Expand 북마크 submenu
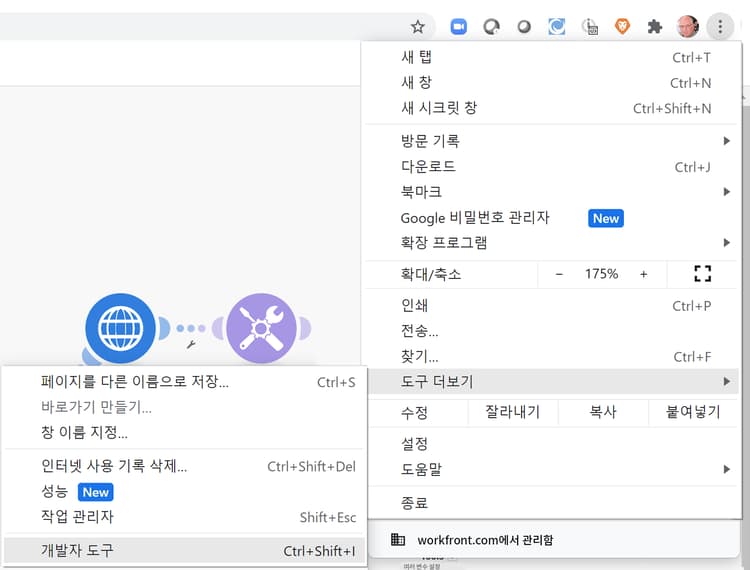750x570 pixels. 553,192
